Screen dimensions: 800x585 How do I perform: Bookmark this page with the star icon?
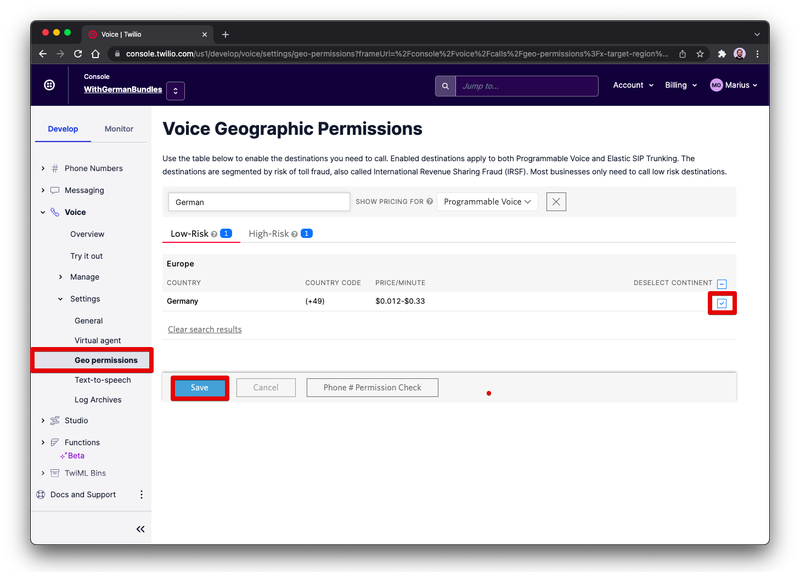point(700,54)
